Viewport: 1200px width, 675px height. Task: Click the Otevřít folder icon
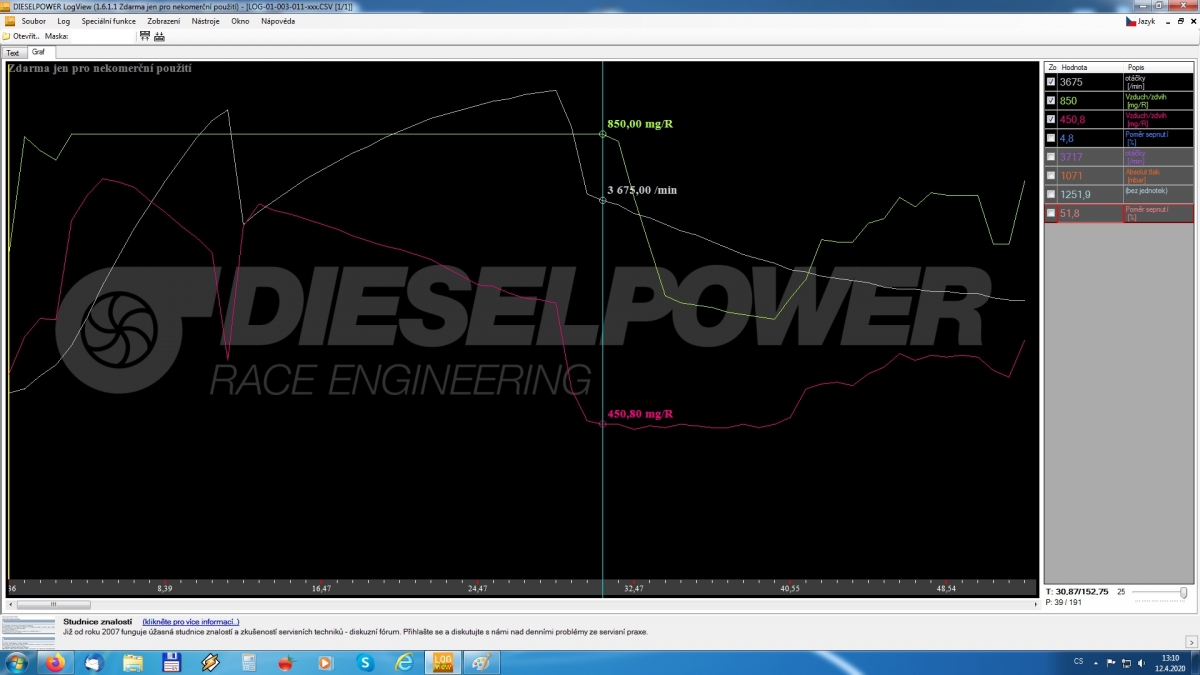tap(6, 36)
